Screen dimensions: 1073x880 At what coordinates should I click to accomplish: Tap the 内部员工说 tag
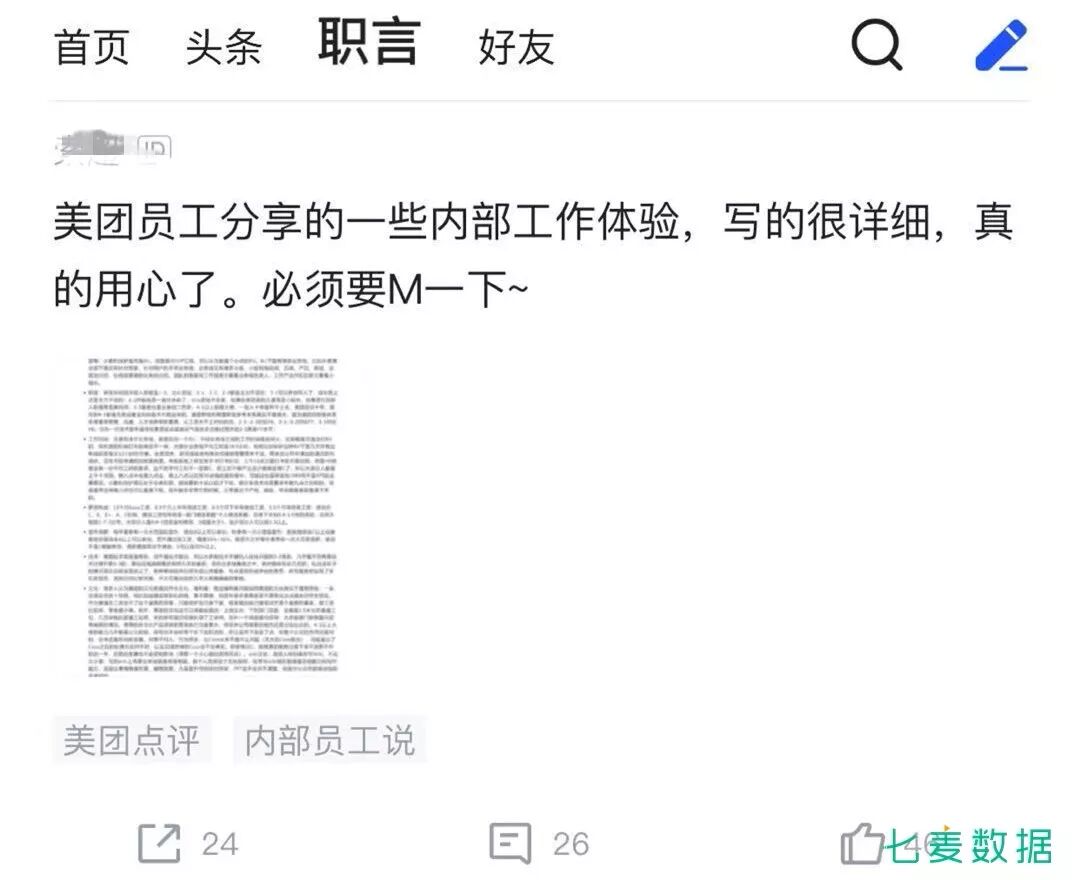[x=330, y=740]
